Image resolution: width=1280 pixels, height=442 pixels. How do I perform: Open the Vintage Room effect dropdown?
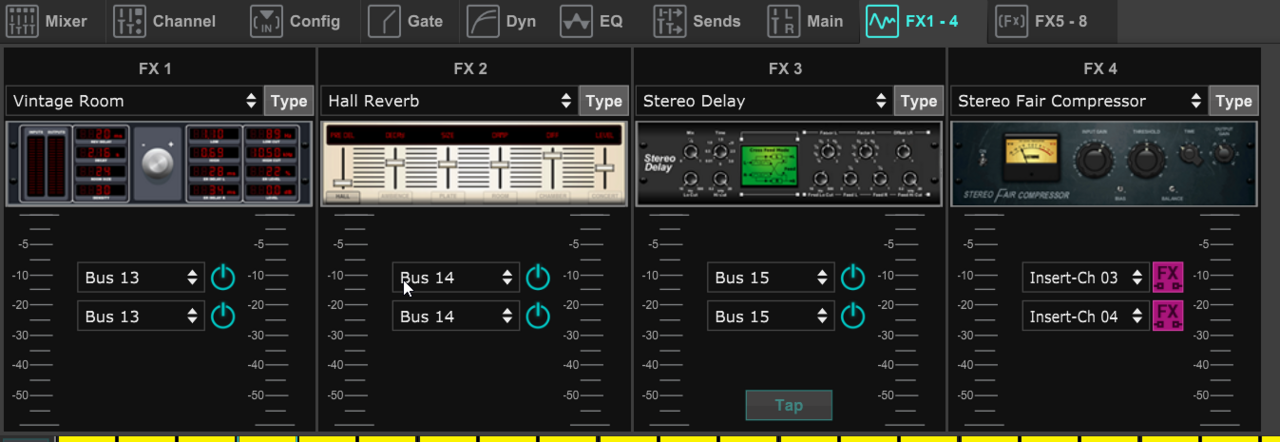tap(134, 101)
